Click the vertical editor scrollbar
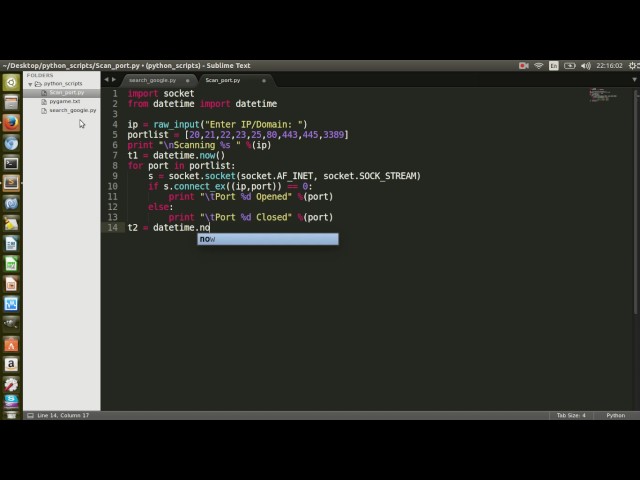640x480 pixels. (x=636, y=202)
